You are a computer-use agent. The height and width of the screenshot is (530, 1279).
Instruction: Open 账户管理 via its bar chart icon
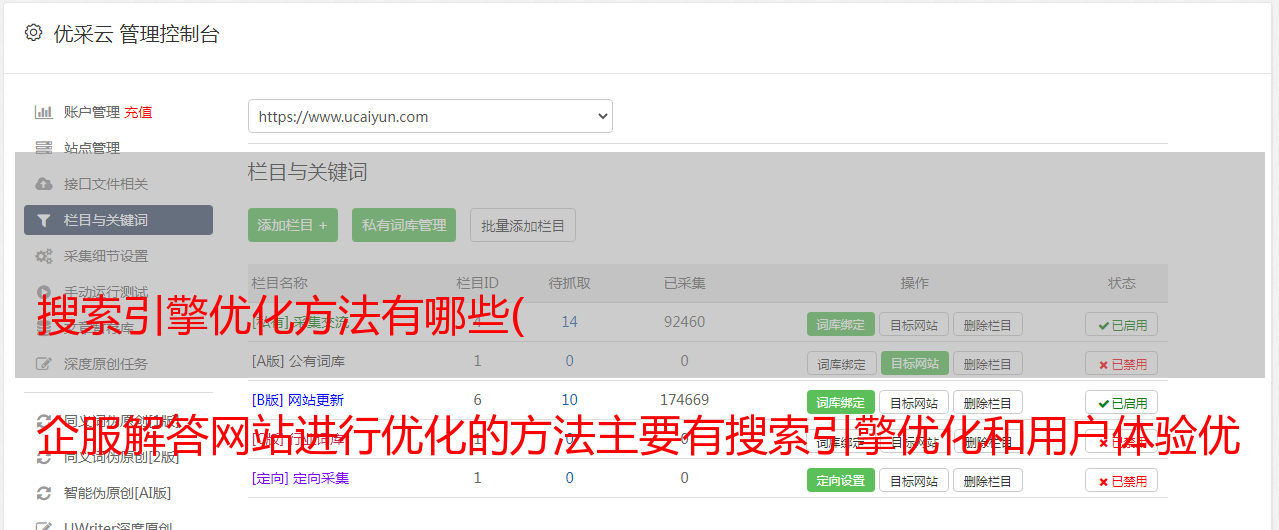43,112
